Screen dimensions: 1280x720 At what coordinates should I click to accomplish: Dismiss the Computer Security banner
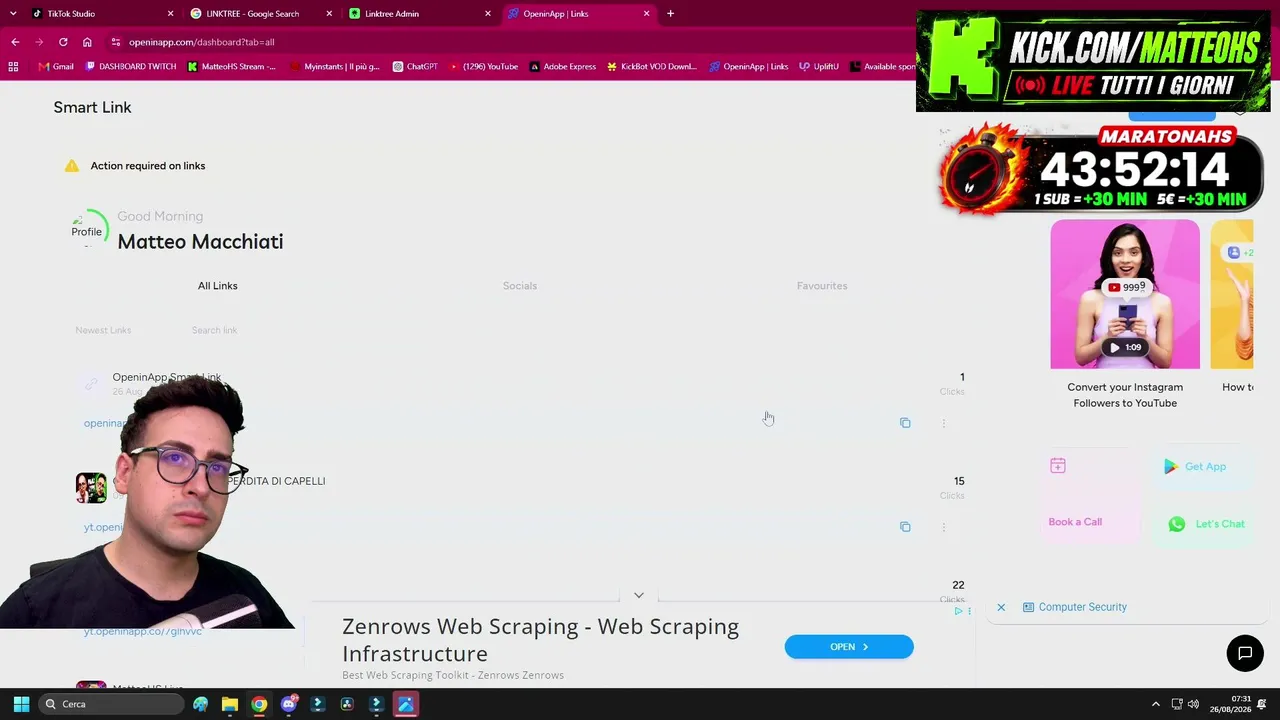pos(1001,607)
